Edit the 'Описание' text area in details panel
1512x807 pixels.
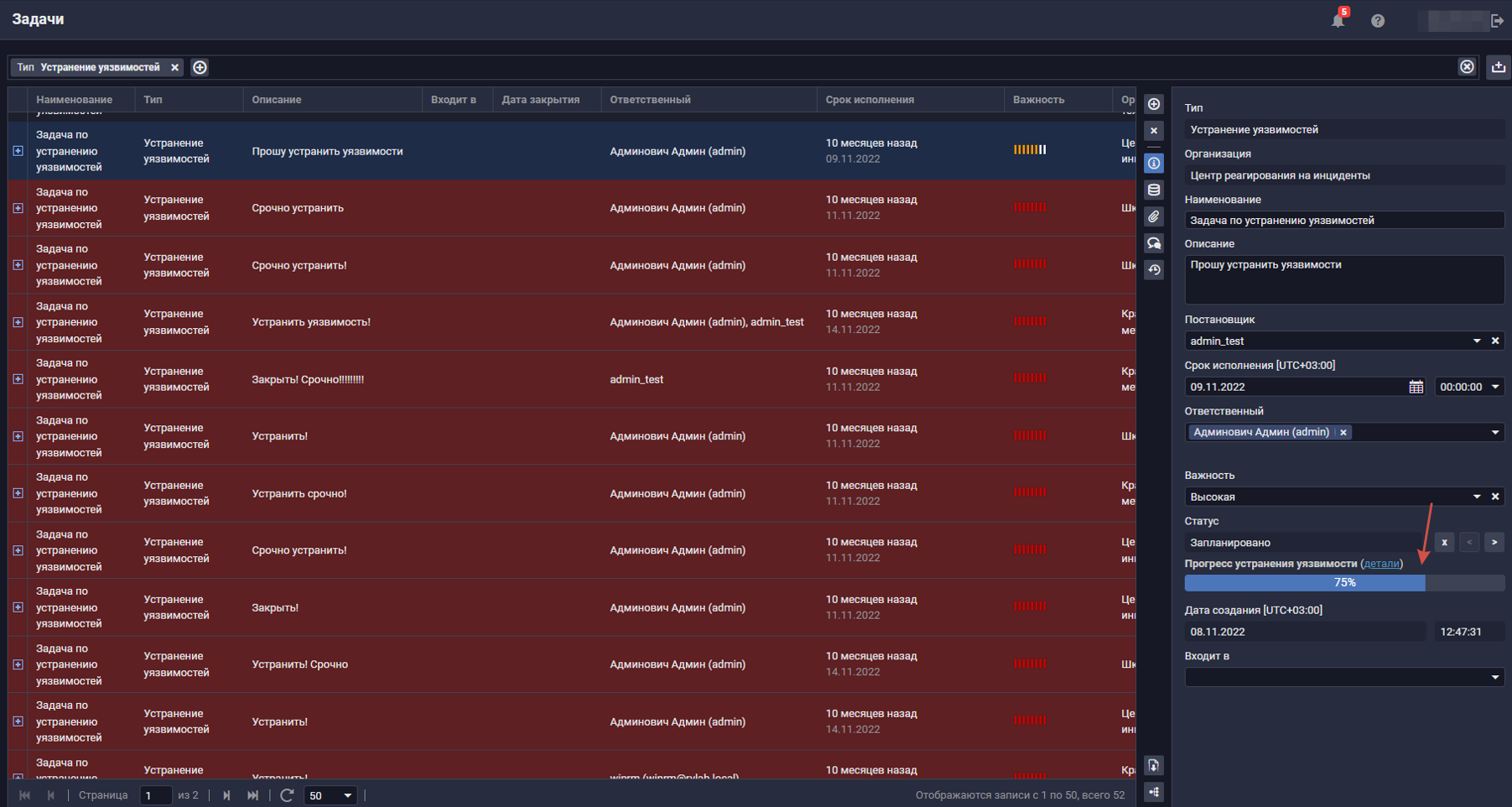pos(1344,279)
